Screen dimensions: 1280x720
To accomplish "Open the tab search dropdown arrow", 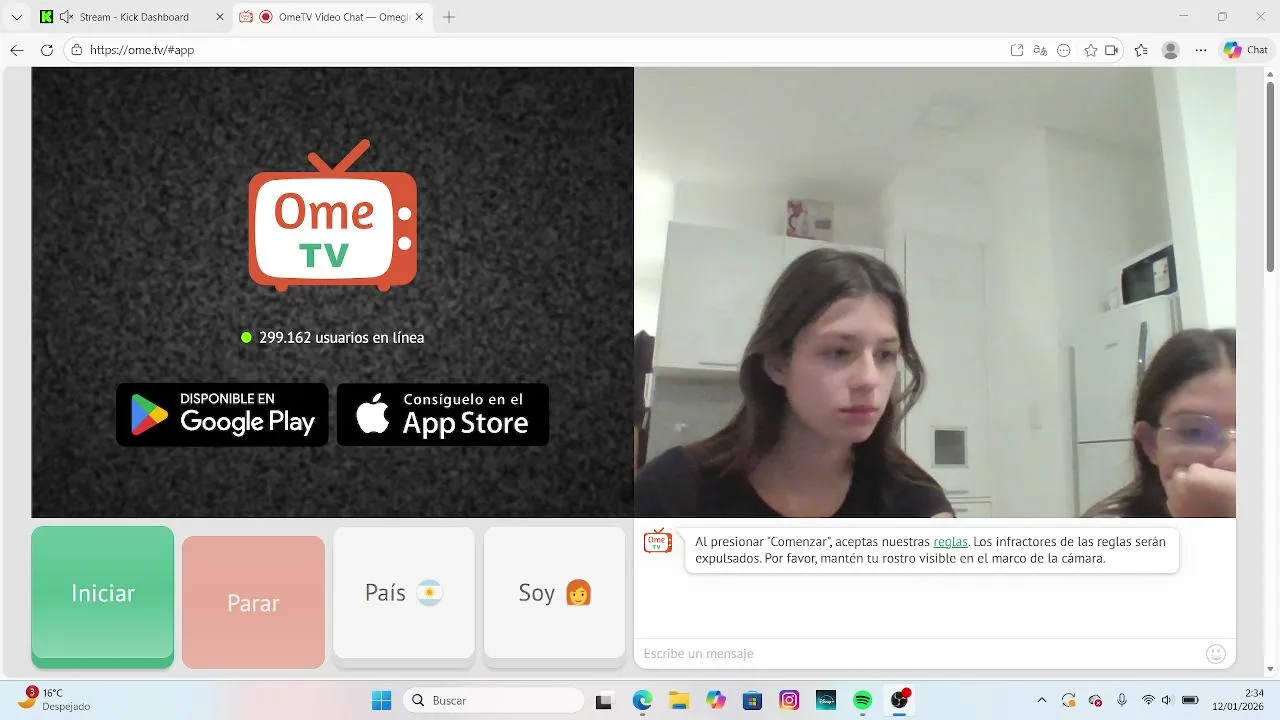I will point(16,17).
